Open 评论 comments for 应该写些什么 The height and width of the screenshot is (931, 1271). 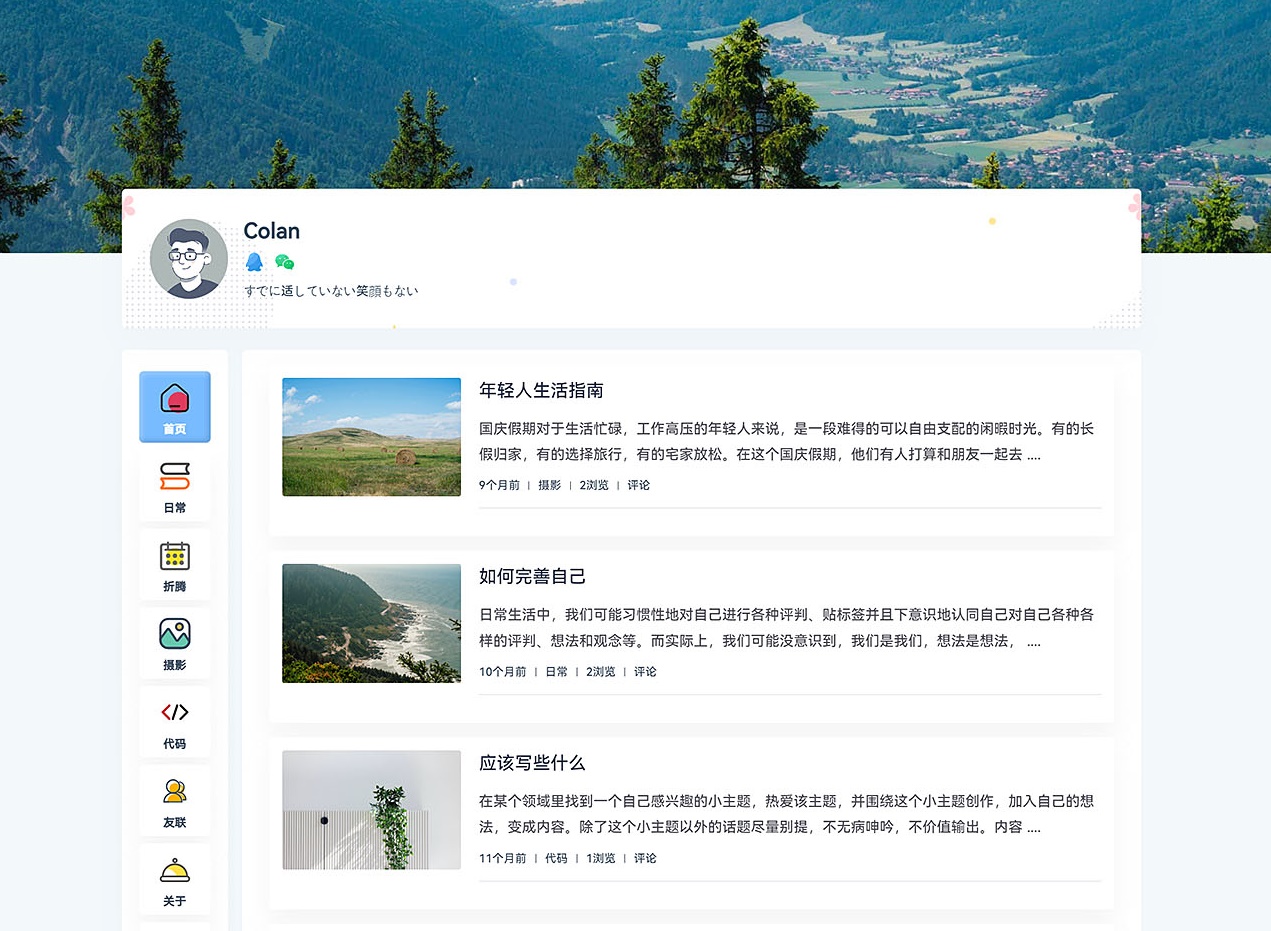[645, 858]
